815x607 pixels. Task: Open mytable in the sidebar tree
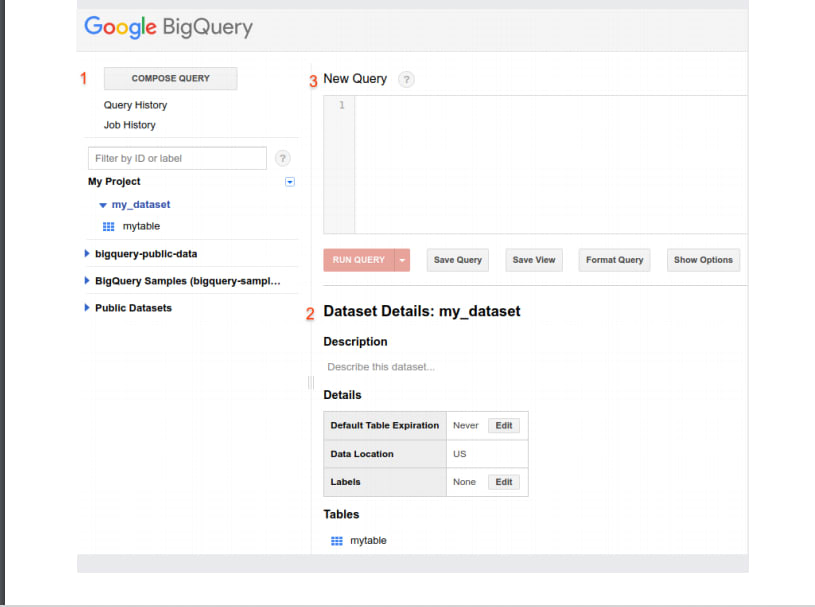141,226
